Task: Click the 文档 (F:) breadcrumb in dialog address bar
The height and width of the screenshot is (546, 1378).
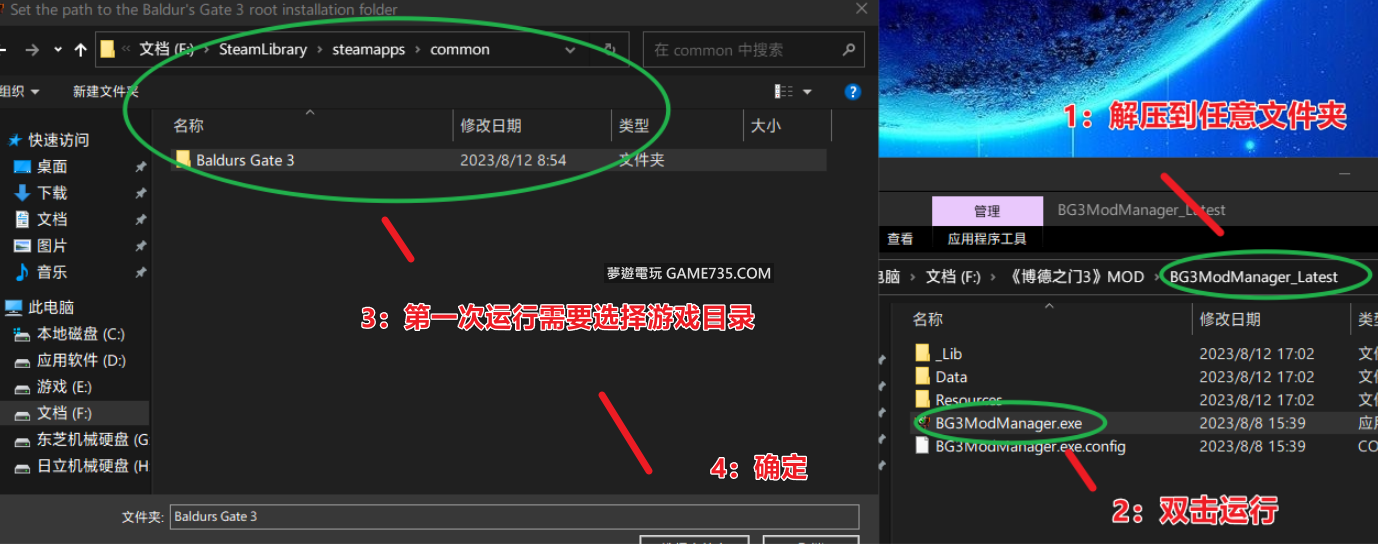Action: [166, 49]
